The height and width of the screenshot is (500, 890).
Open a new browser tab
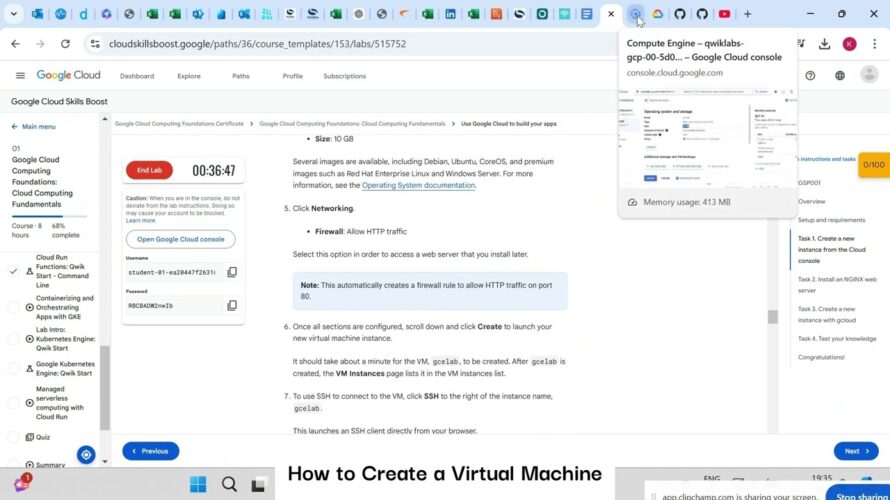pyautogui.click(x=748, y=14)
